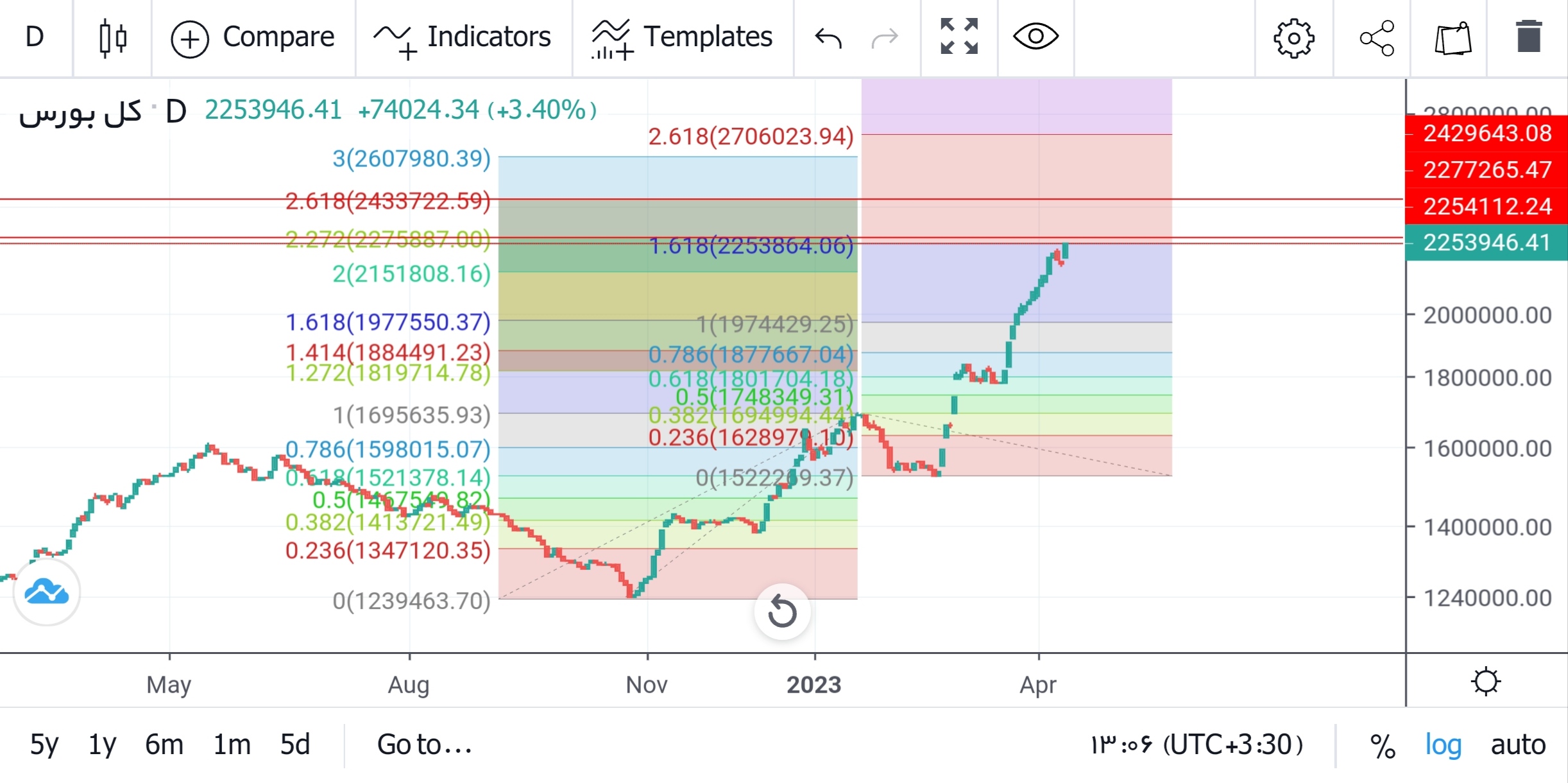Screen dimensions: 1568x783
Task: Open chart settings with gear icon
Action: point(1294,37)
